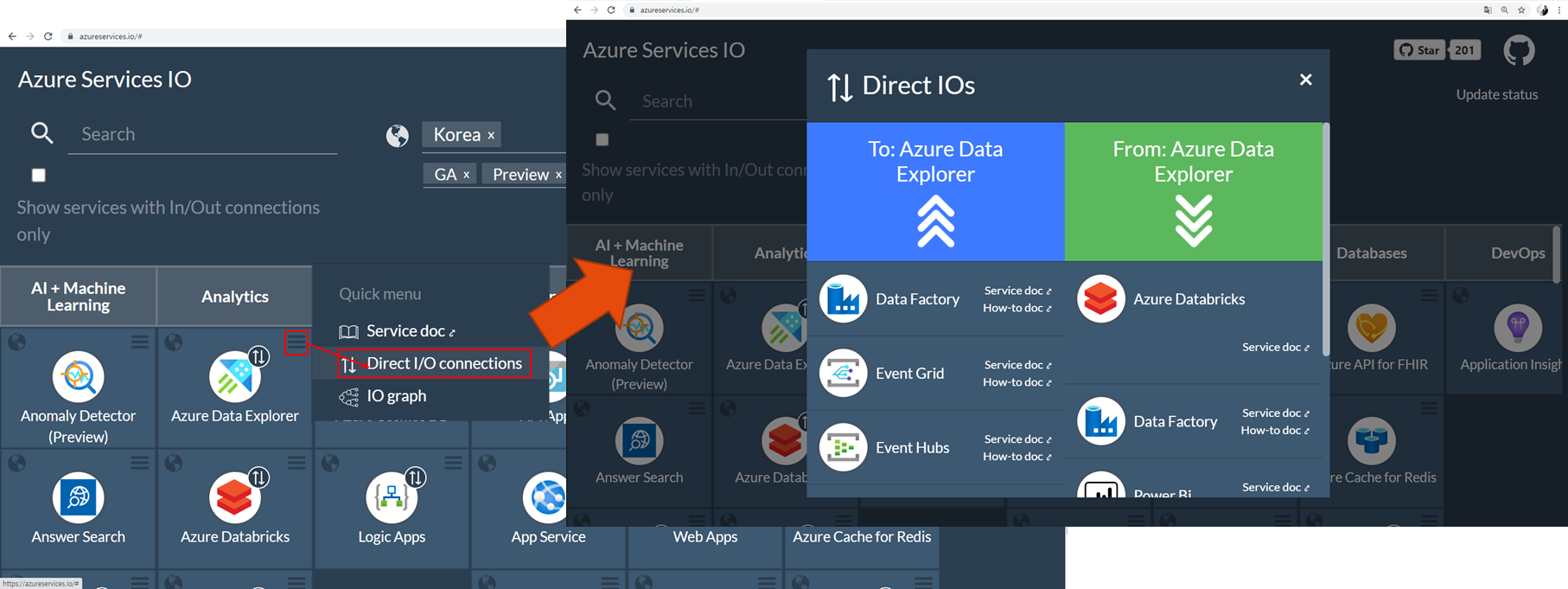The image size is (1568, 589).
Task: Select AI + Machine Learning tab in left window
Action: [79, 296]
